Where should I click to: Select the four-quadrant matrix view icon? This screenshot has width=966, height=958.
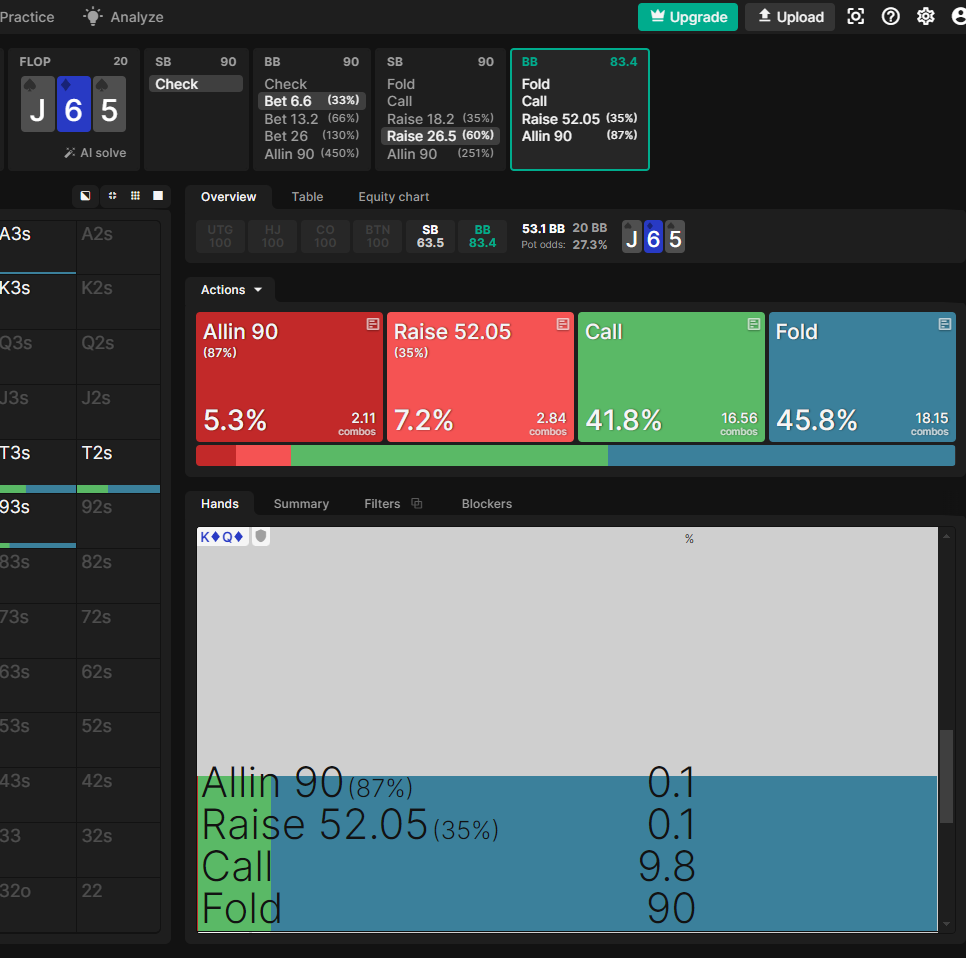(x=112, y=196)
